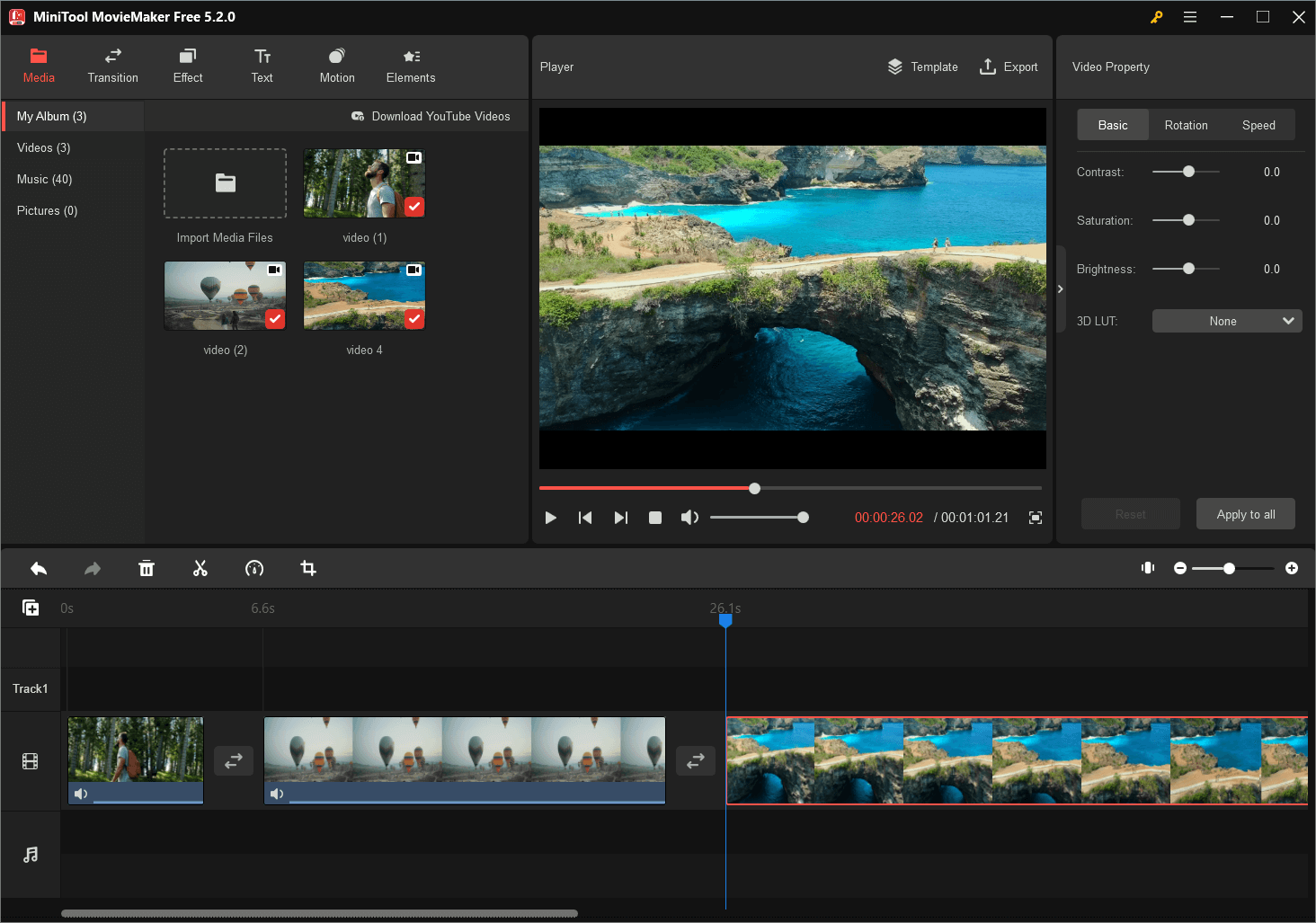Open the crop tool
The height and width of the screenshot is (923, 1316).
(x=308, y=568)
